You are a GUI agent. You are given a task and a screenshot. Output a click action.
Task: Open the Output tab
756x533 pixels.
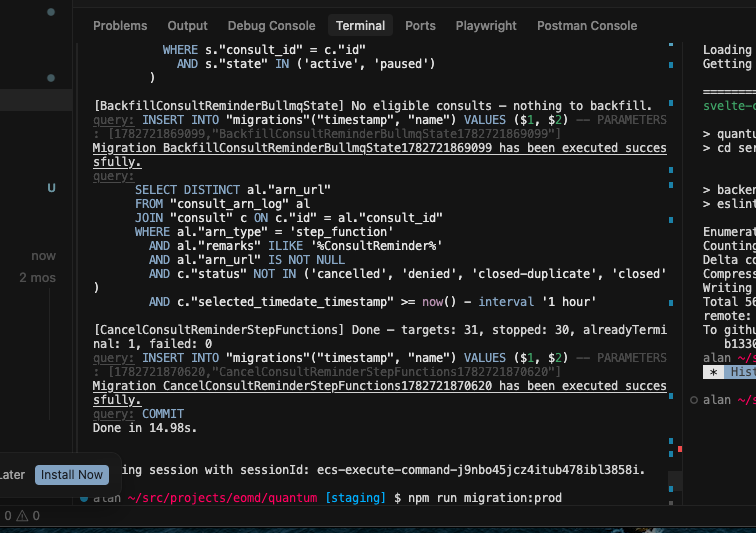[x=187, y=26]
